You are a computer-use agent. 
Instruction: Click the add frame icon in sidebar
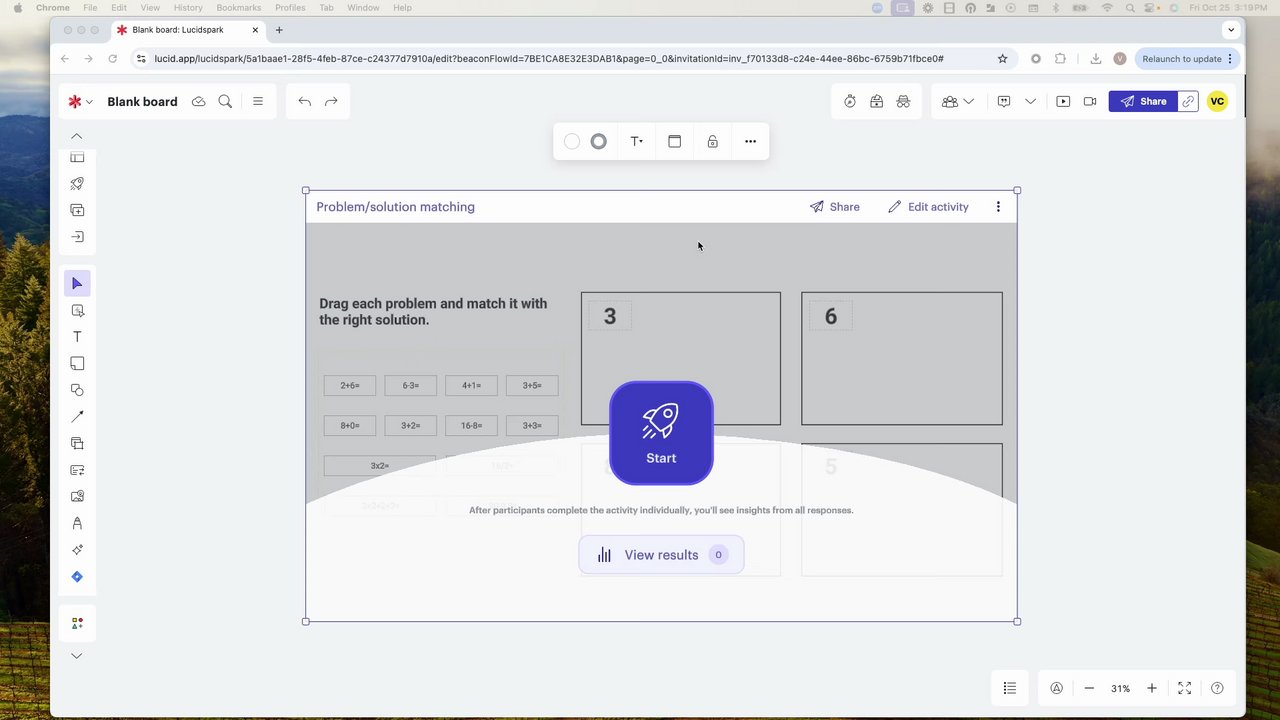tap(77, 210)
